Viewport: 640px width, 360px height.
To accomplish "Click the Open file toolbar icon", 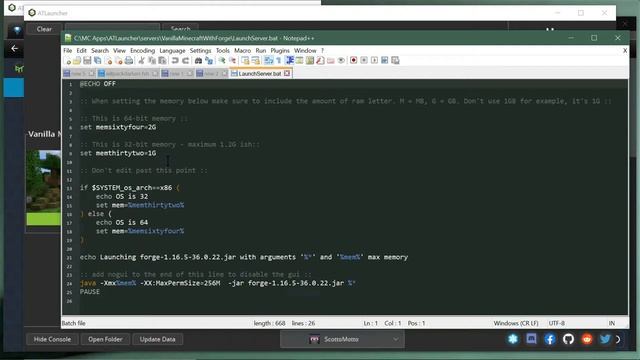I will click(x=77, y=61).
